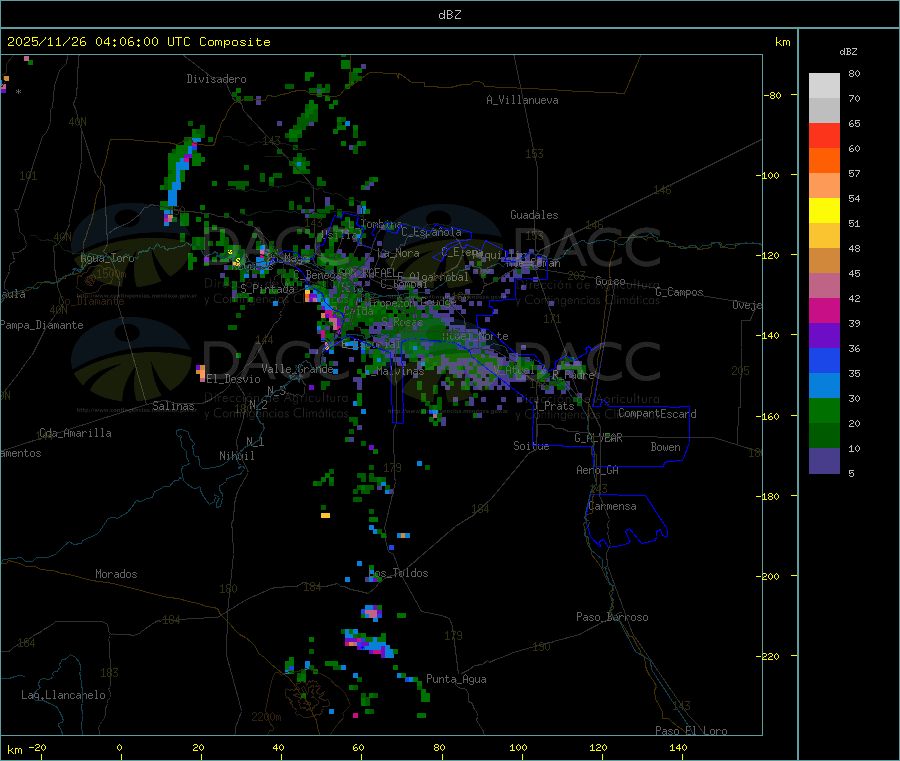Click the C_Española map label
The image size is (900, 761).
click(x=431, y=232)
